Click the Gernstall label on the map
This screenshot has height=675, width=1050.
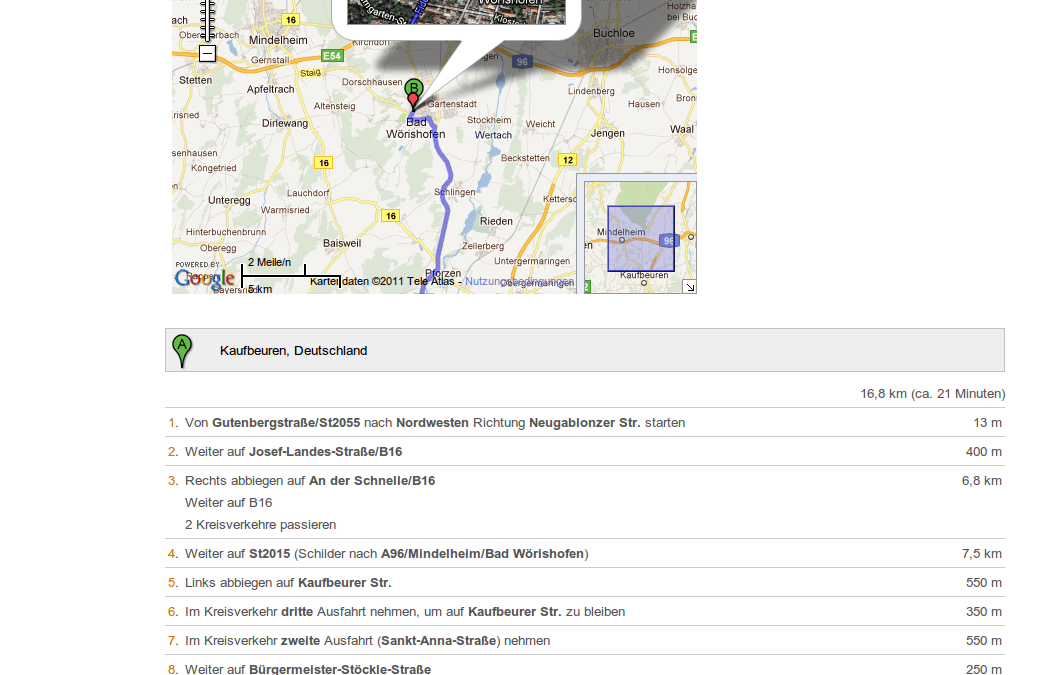coord(270,60)
